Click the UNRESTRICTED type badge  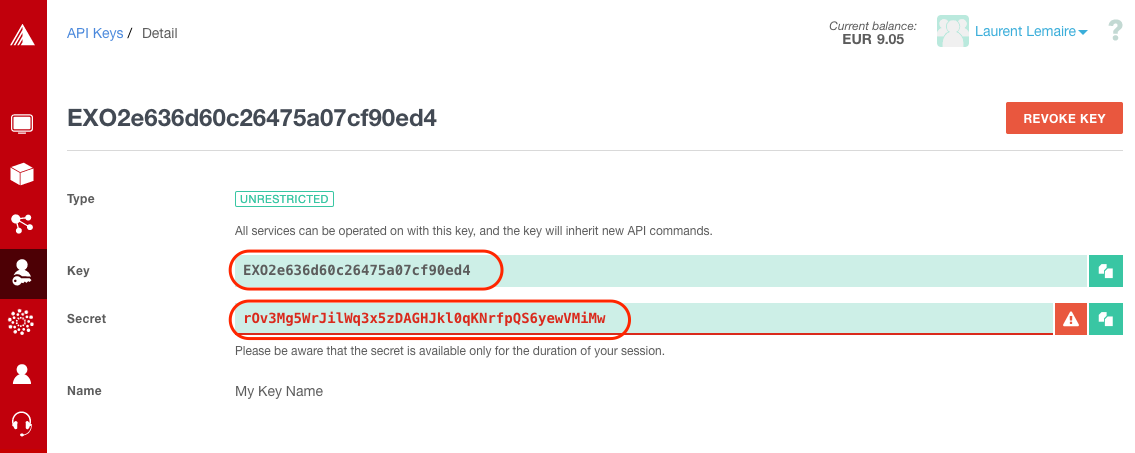click(284, 199)
